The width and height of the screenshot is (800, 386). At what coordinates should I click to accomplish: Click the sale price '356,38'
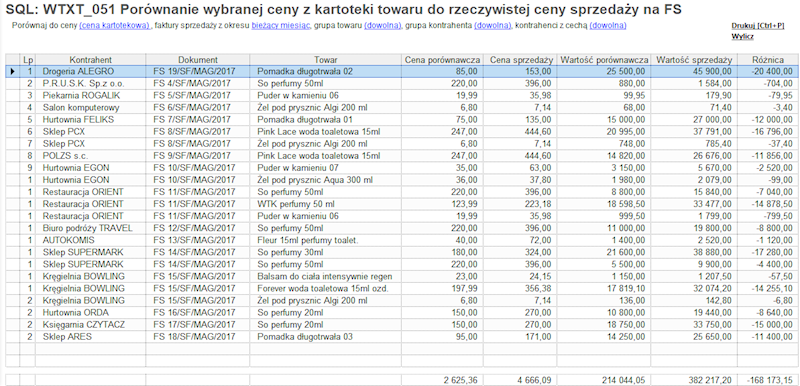click(x=520, y=288)
